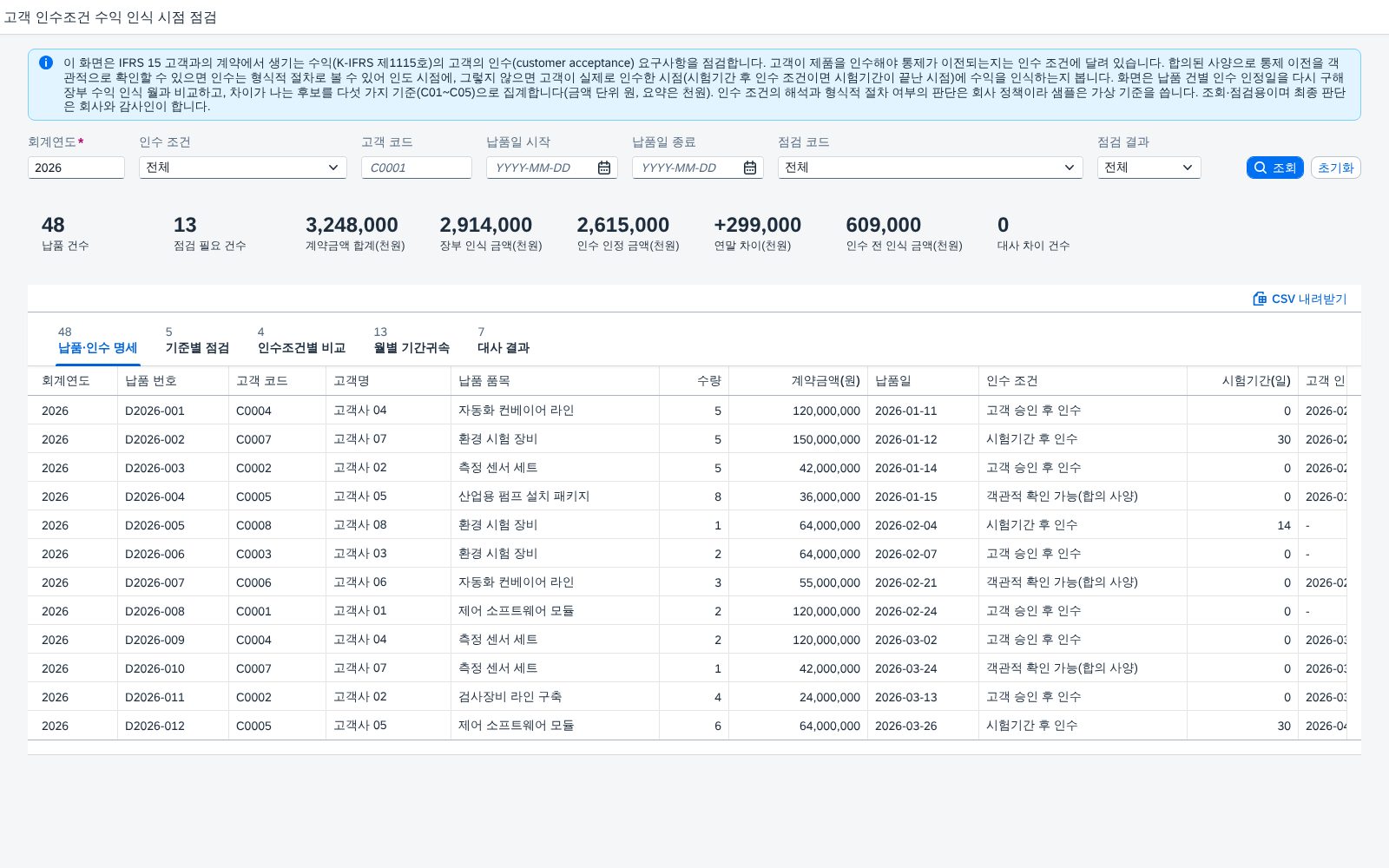This screenshot has height=868, width=1389.
Task: Click the 점검 필요 건수 KPI value 13
Action: coord(185,225)
